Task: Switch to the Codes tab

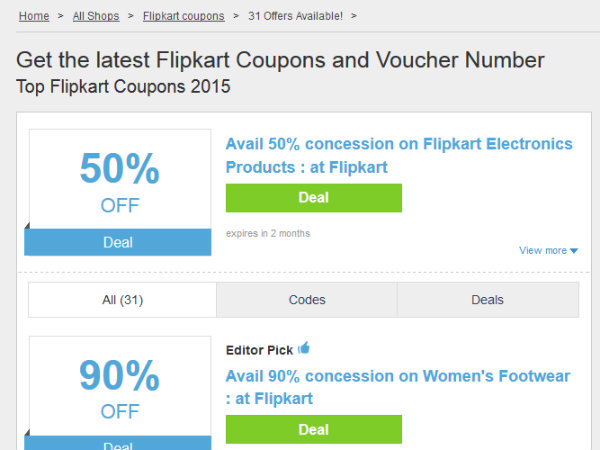Action: [x=307, y=299]
